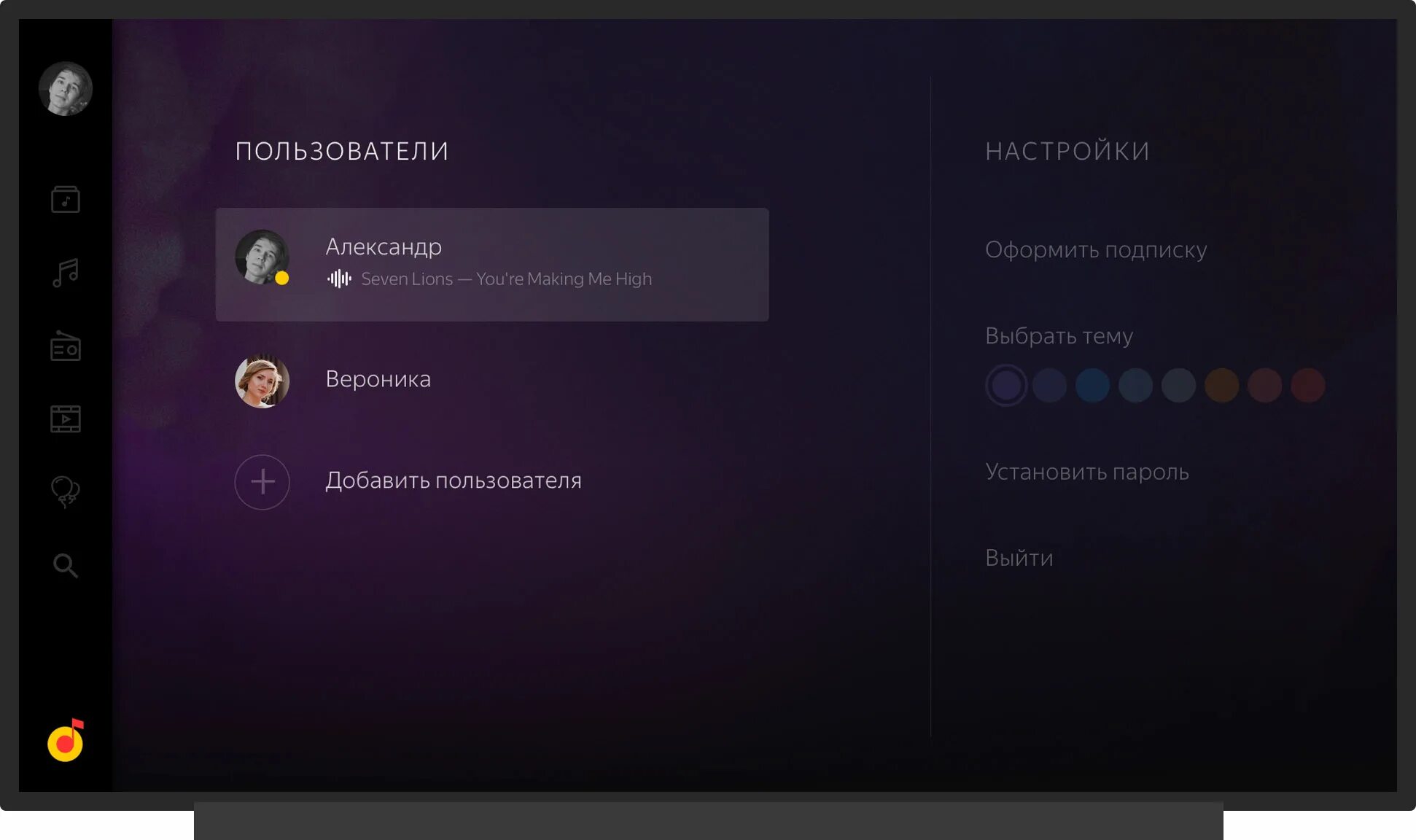
Task: Click the Yandex Music logo icon
Action: click(66, 741)
